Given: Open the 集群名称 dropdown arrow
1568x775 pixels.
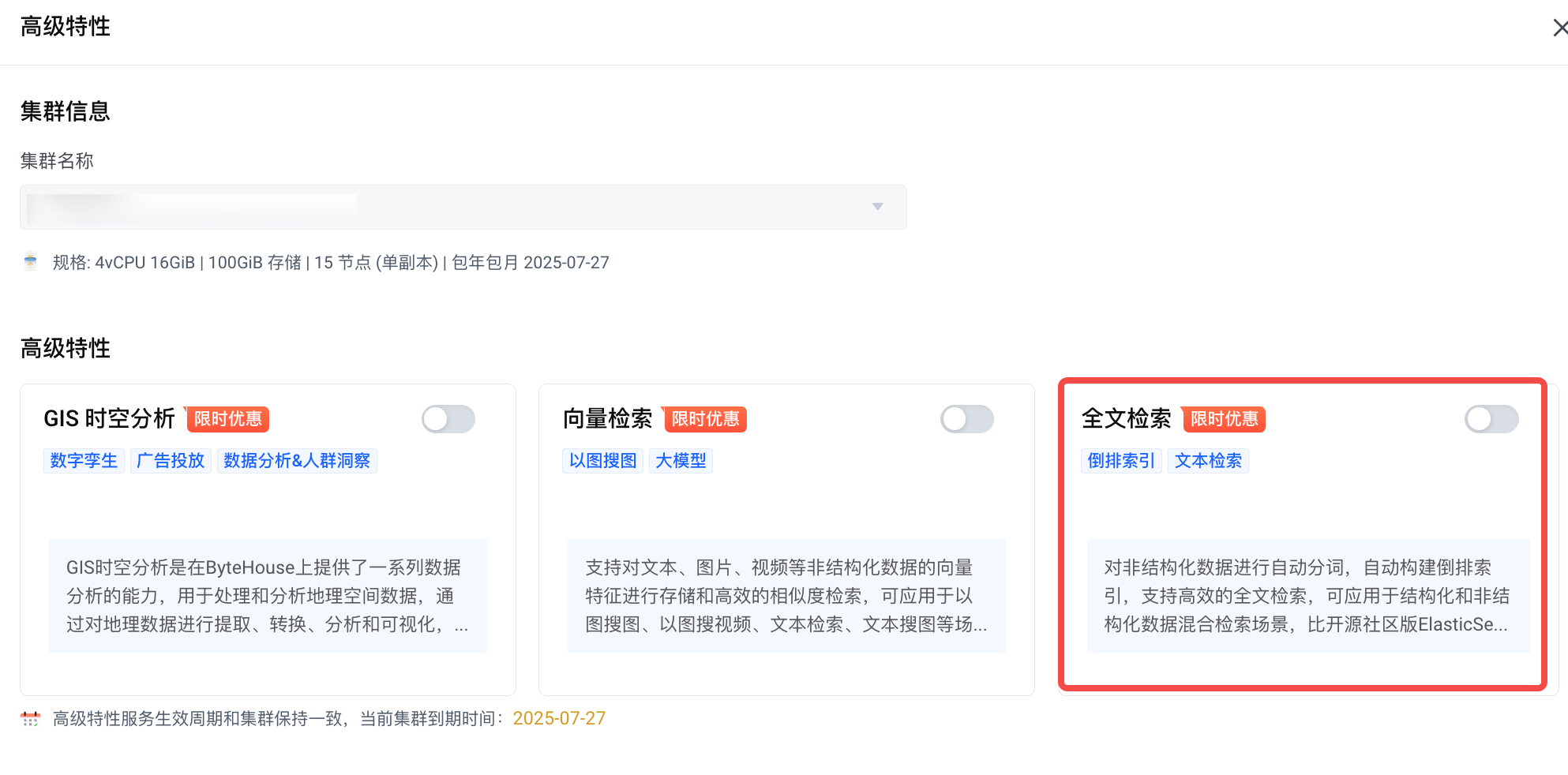Looking at the screenshot, I should pyautogui.click(x=877, y=207).
